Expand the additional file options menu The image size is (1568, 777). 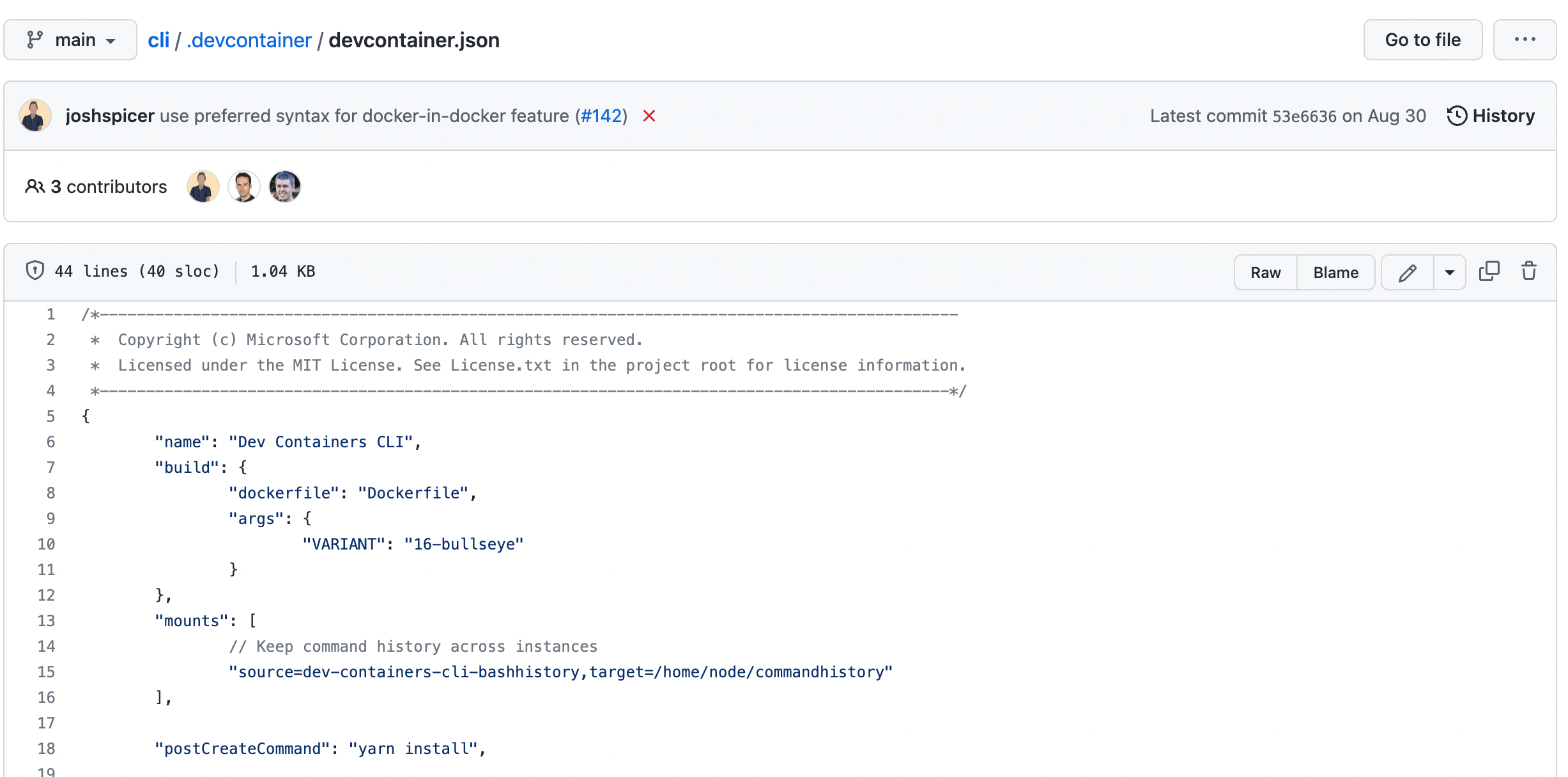point(1450,272)
